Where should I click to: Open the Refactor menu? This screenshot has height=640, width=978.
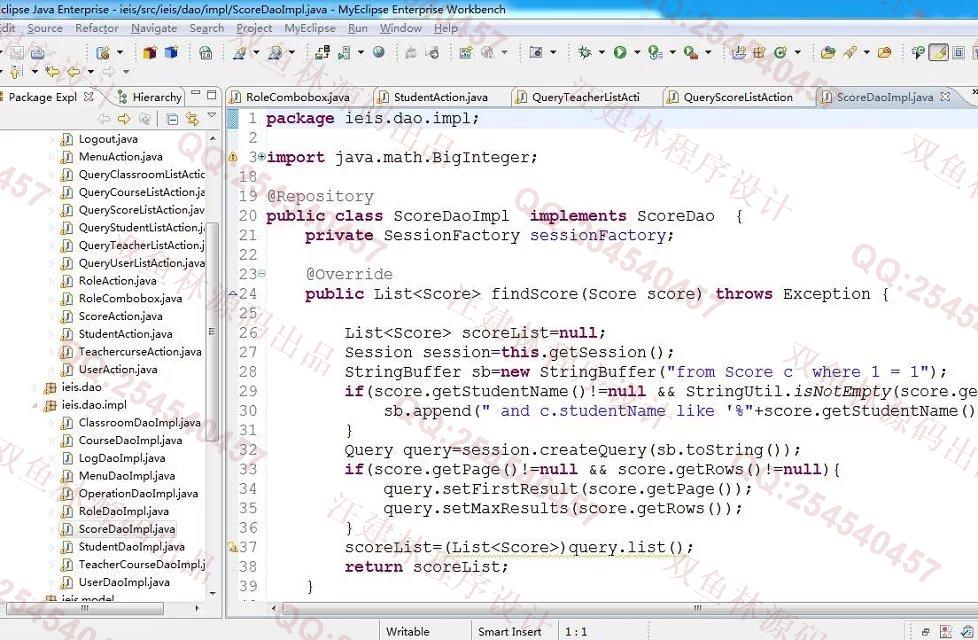point(97,29)
